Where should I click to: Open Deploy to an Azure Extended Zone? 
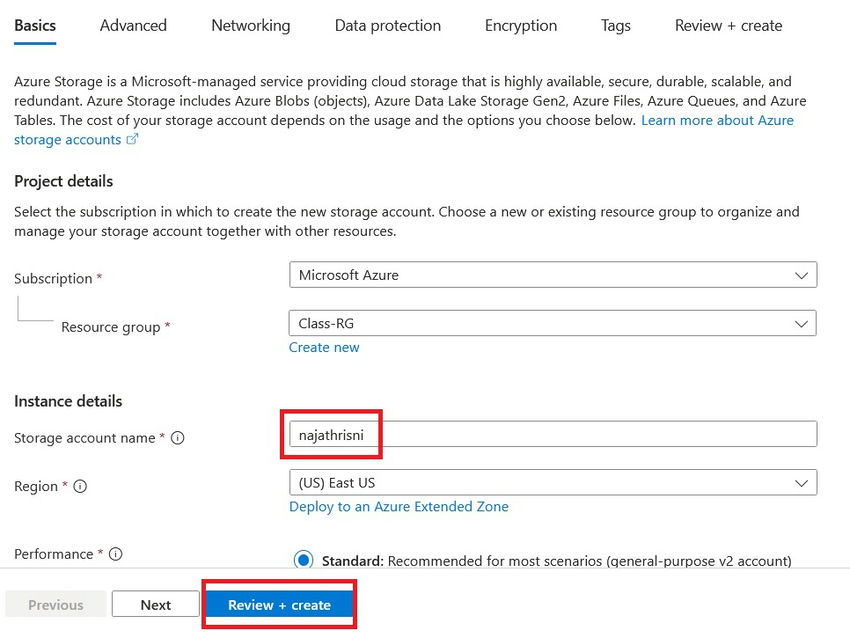pyautogui.click(x=399, y=507)
